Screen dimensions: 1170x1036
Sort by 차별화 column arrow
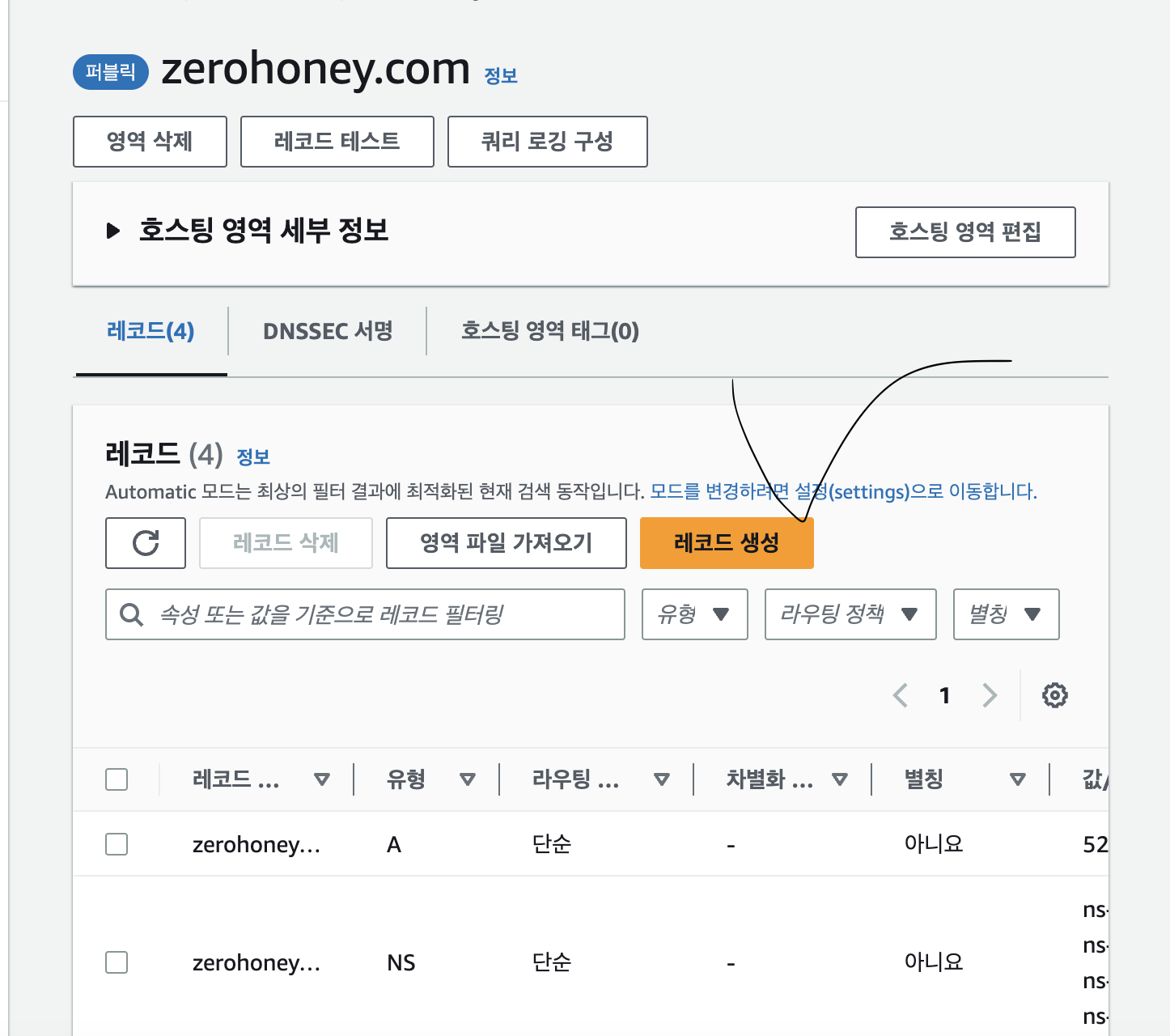tap(840, 779)
